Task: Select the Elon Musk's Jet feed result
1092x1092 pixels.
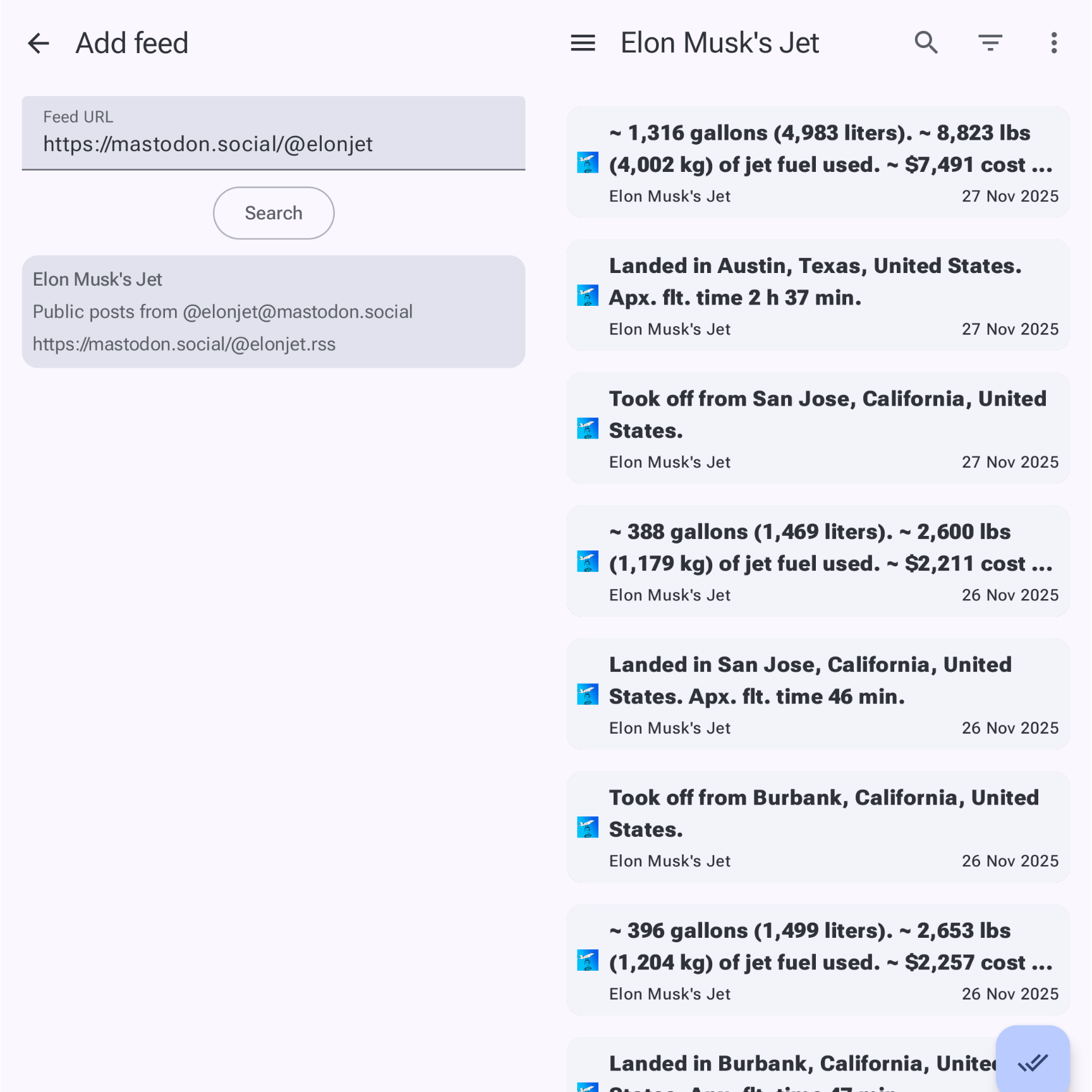Action: point(273,312)
